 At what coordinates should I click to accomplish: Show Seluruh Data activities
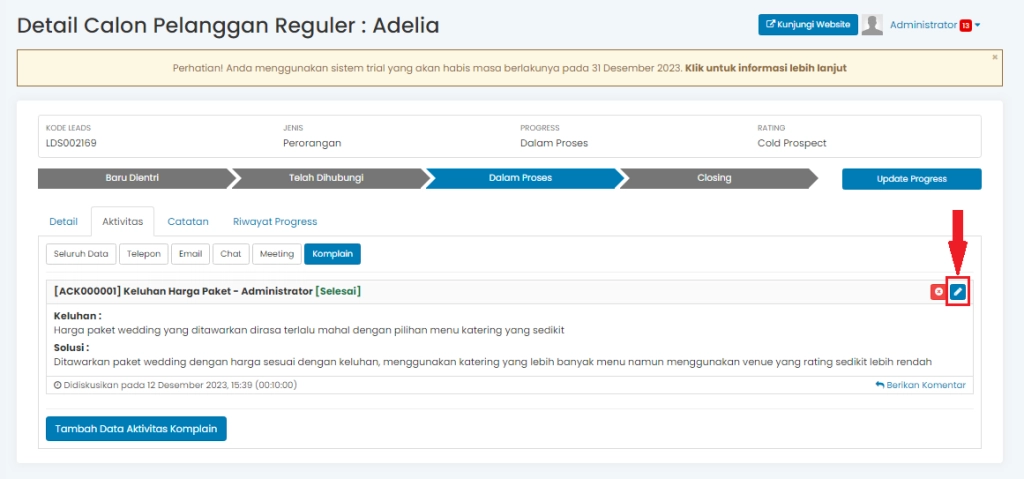coord(80,254)
